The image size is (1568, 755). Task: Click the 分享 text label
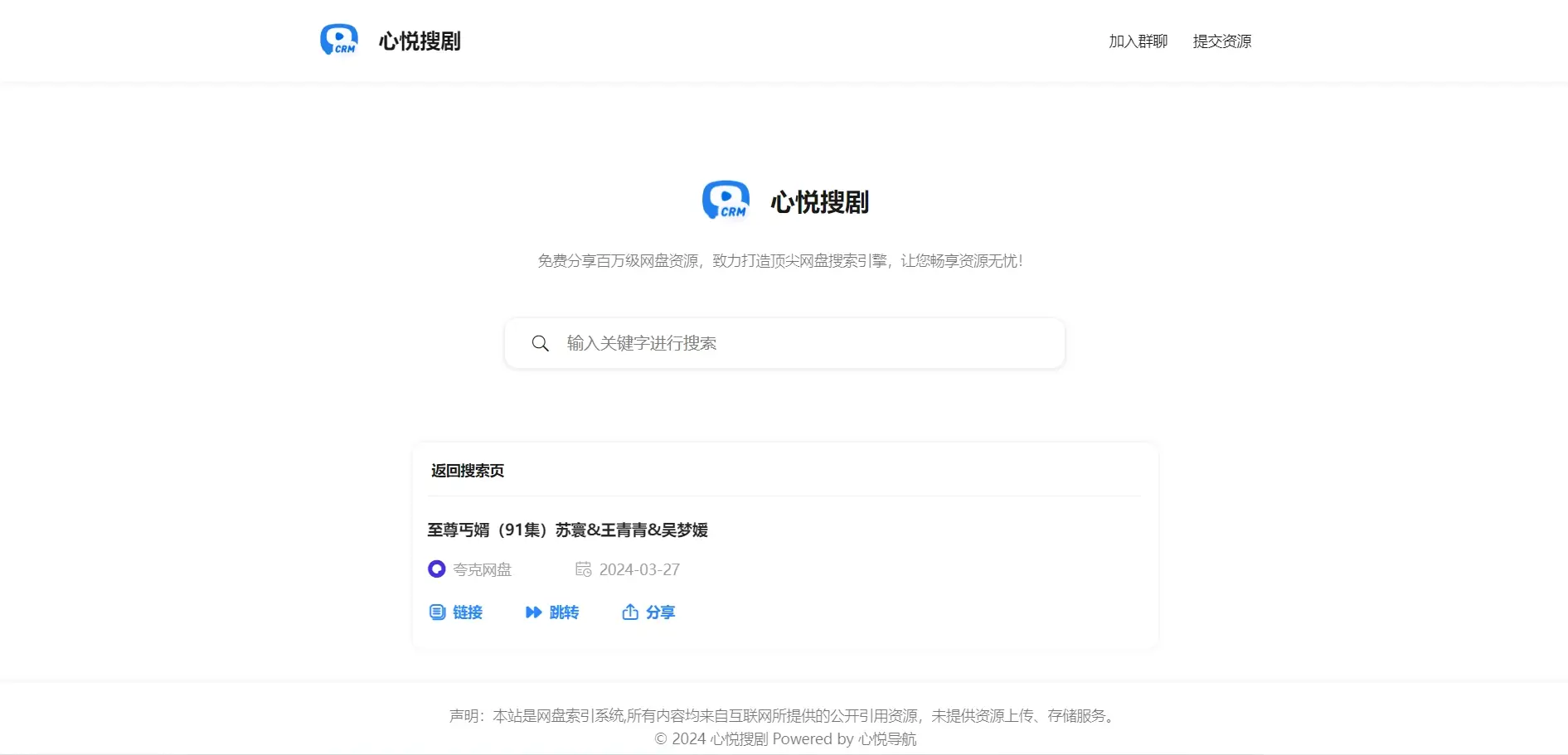click(661, 612)
